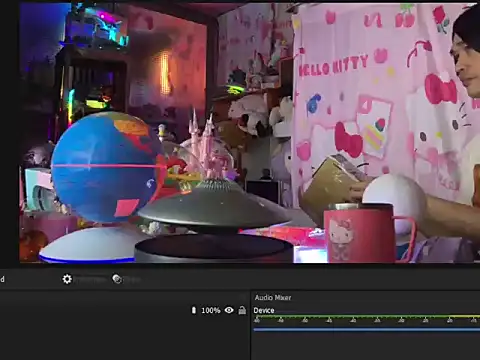
Task: Open source Filters via the circles icon
Action: [x=117, y=279]
